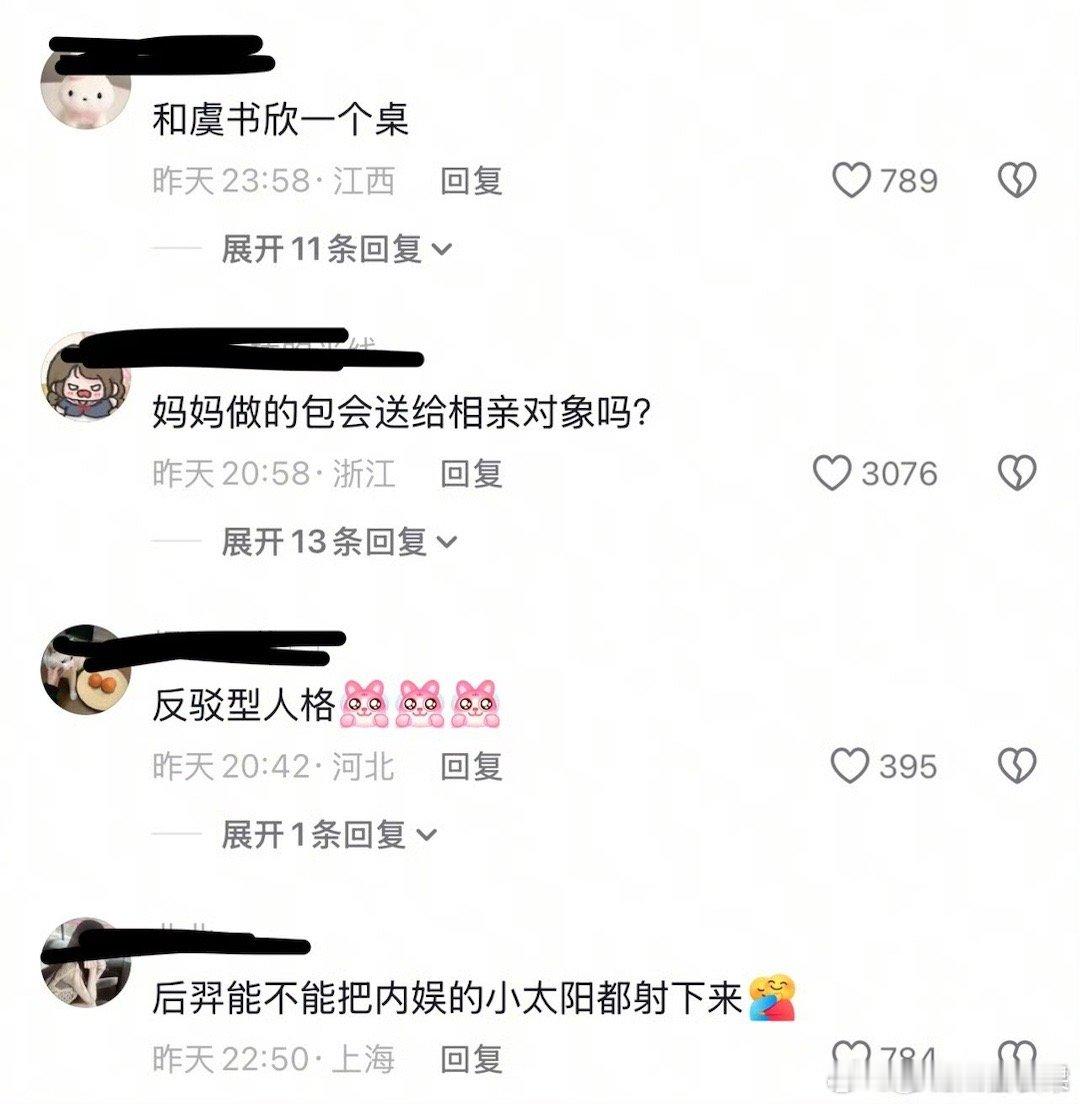The image size is (1080, 1104).
Task: Tap broken heart on 妈妈做的包 comment
Action: tap(1017, 472)
